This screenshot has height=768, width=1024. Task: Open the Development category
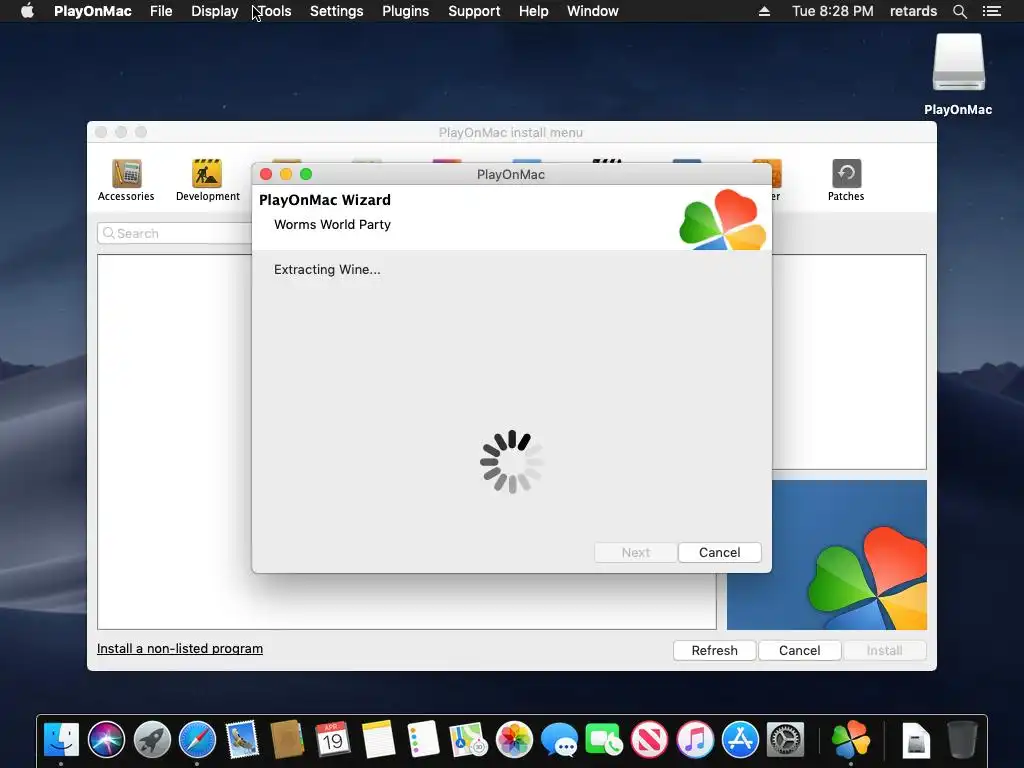(208, 180)
